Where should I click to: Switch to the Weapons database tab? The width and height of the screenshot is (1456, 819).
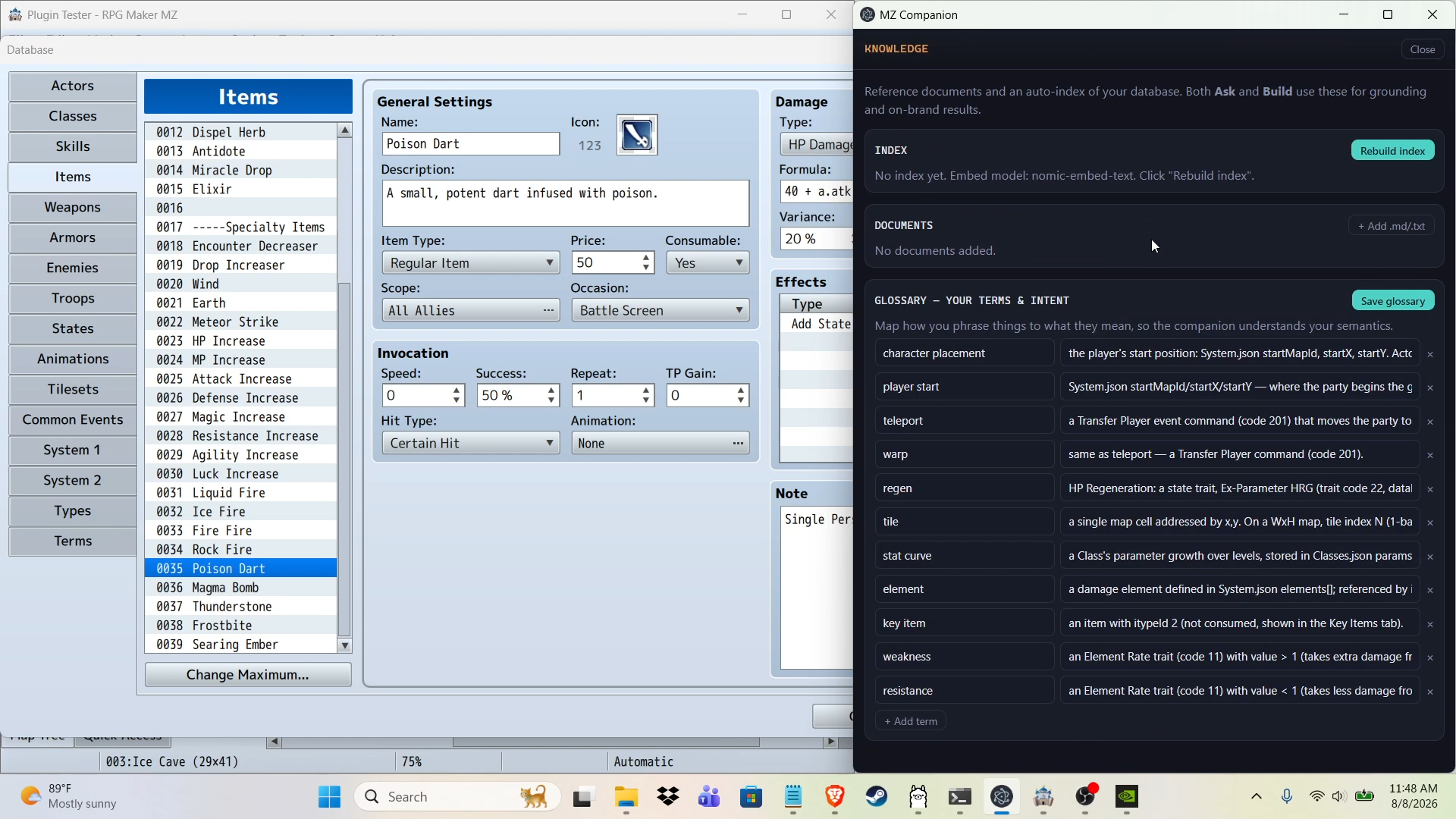point(73,207)
